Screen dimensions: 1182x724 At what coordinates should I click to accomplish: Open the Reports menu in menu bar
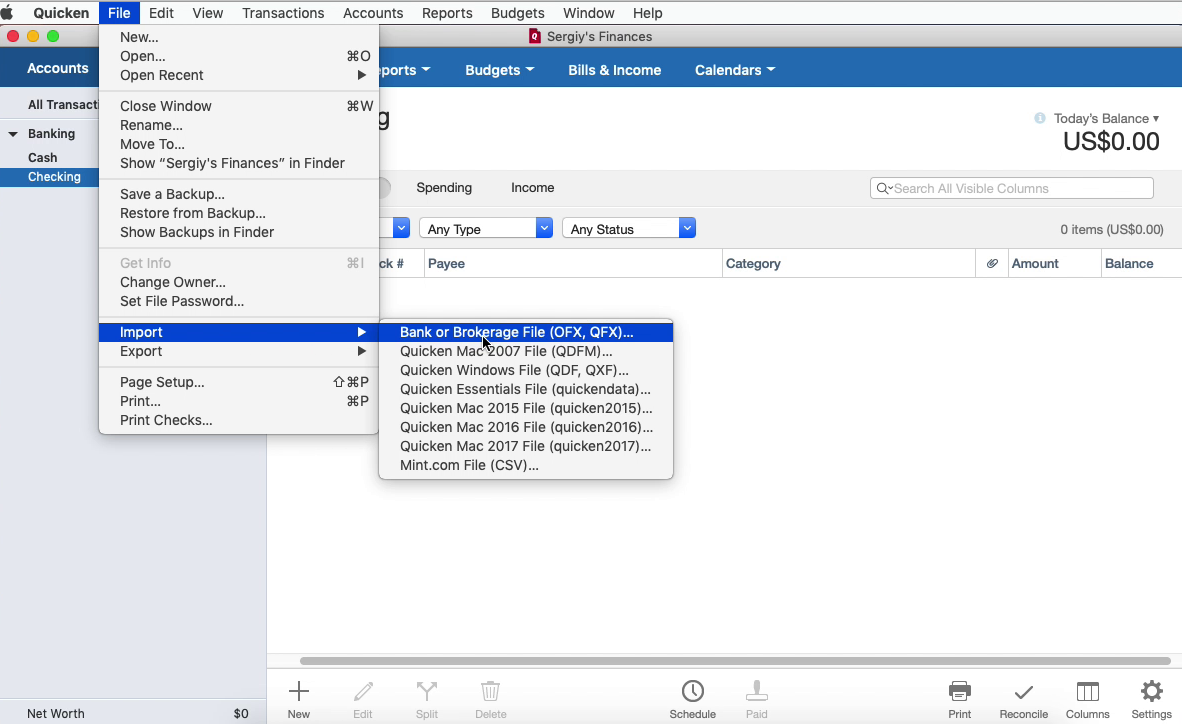tap(447, 13)
